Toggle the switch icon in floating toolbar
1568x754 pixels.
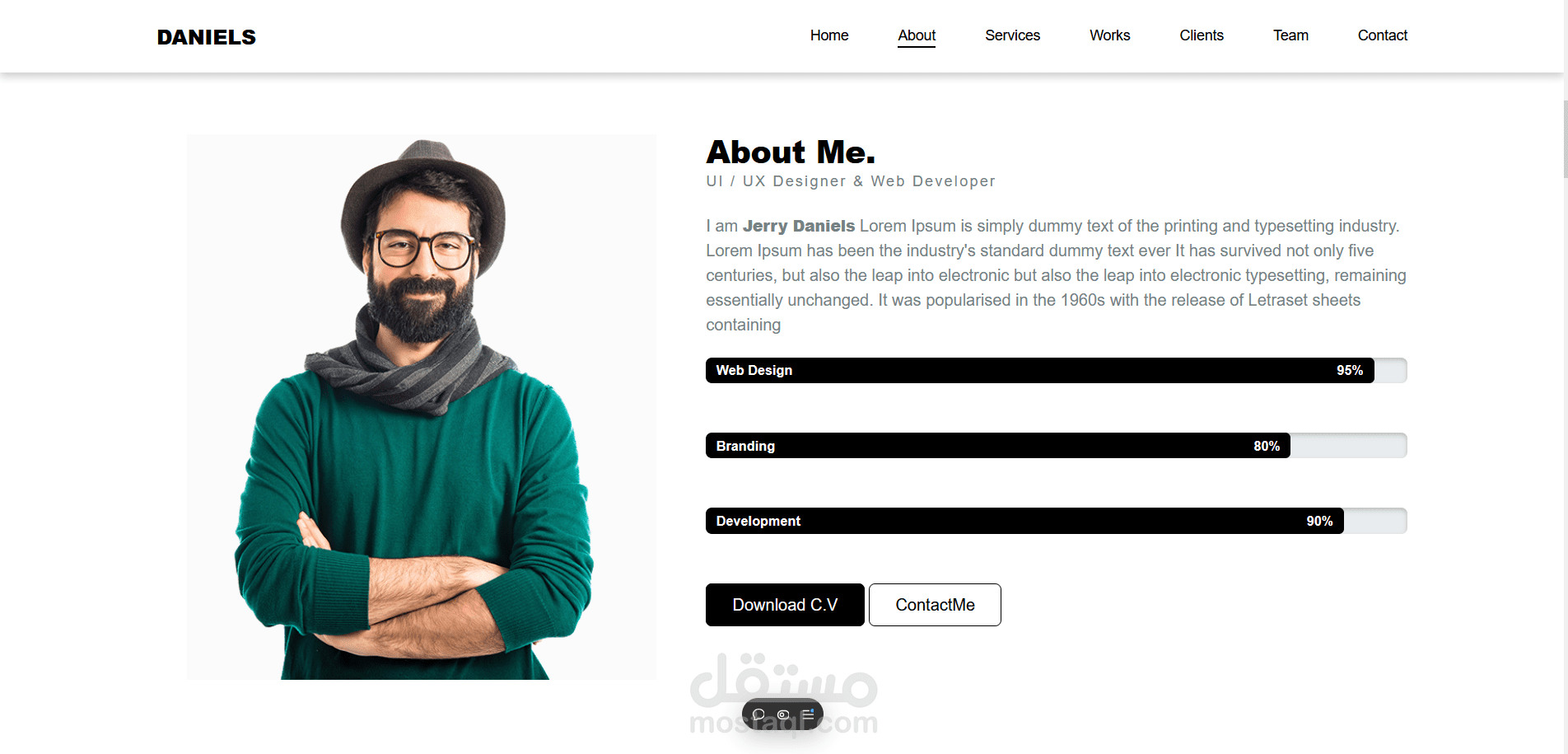(783, 714)
